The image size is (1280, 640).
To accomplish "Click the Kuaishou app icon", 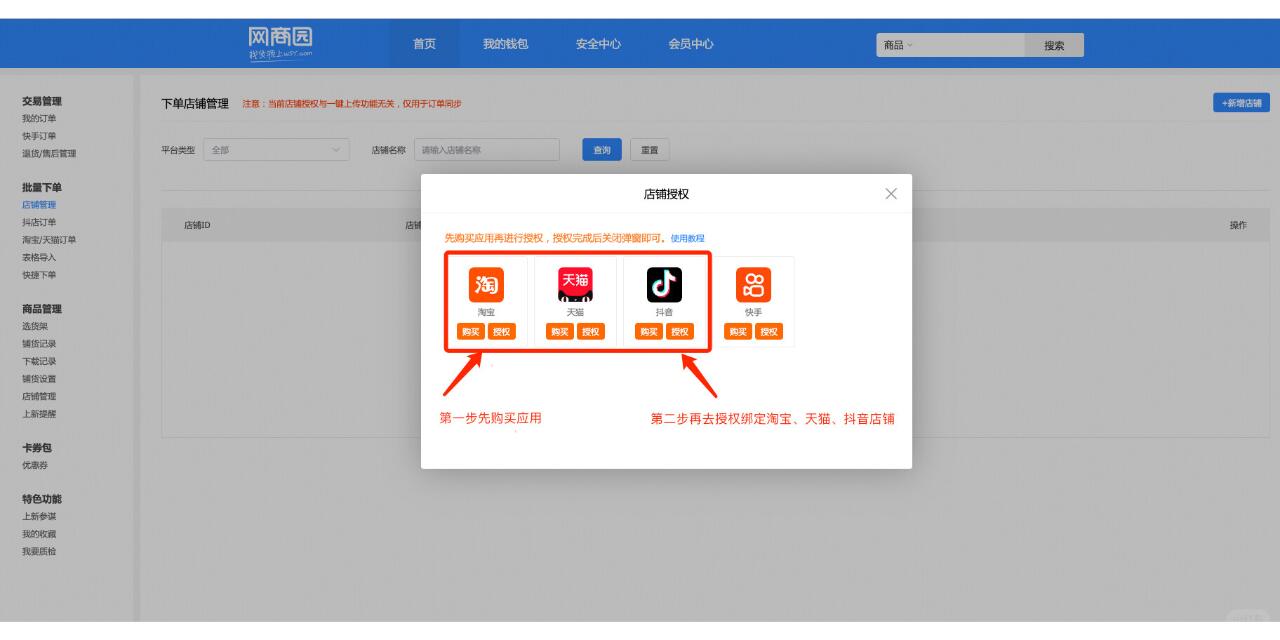I will click(753, 285).
